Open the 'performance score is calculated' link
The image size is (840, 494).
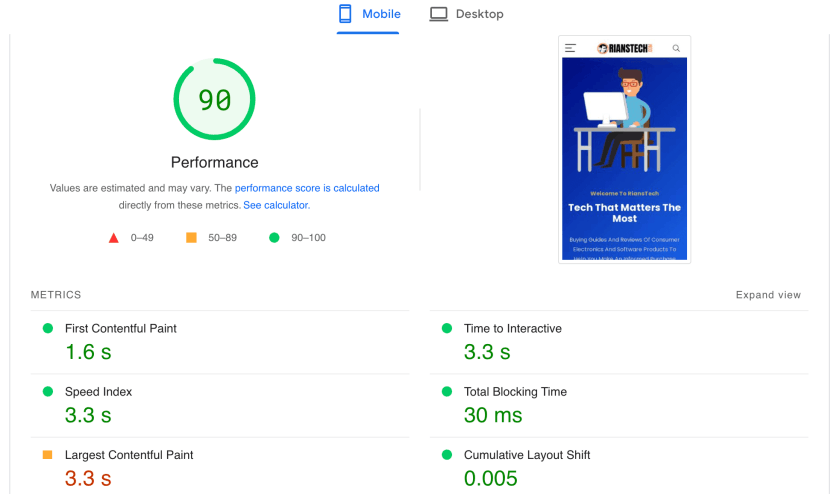(x=307, y=188)
